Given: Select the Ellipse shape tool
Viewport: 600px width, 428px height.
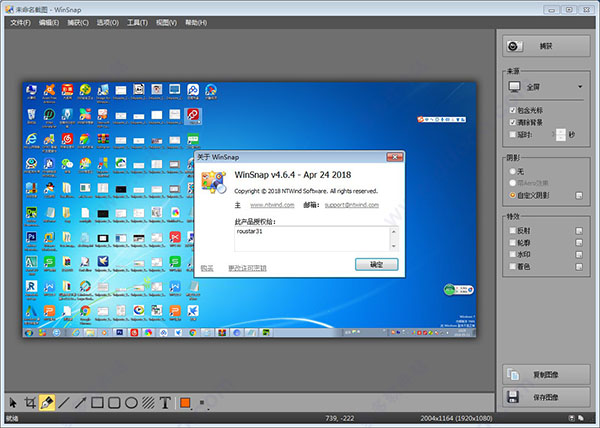Looking at the screenshot, I should point(131,403).
